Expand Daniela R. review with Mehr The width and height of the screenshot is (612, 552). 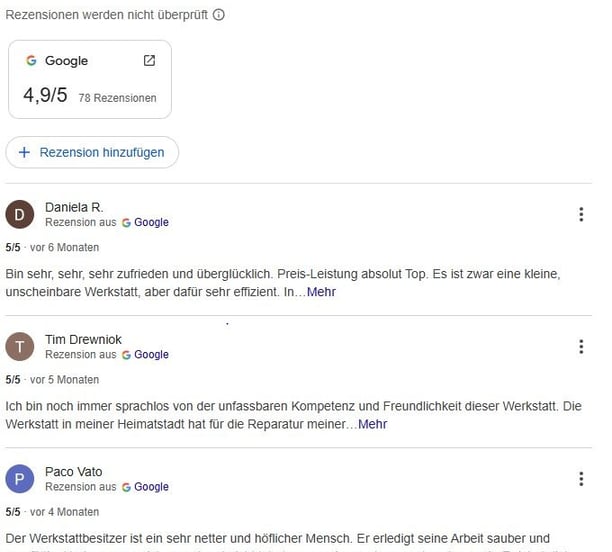tap(321, 292)
